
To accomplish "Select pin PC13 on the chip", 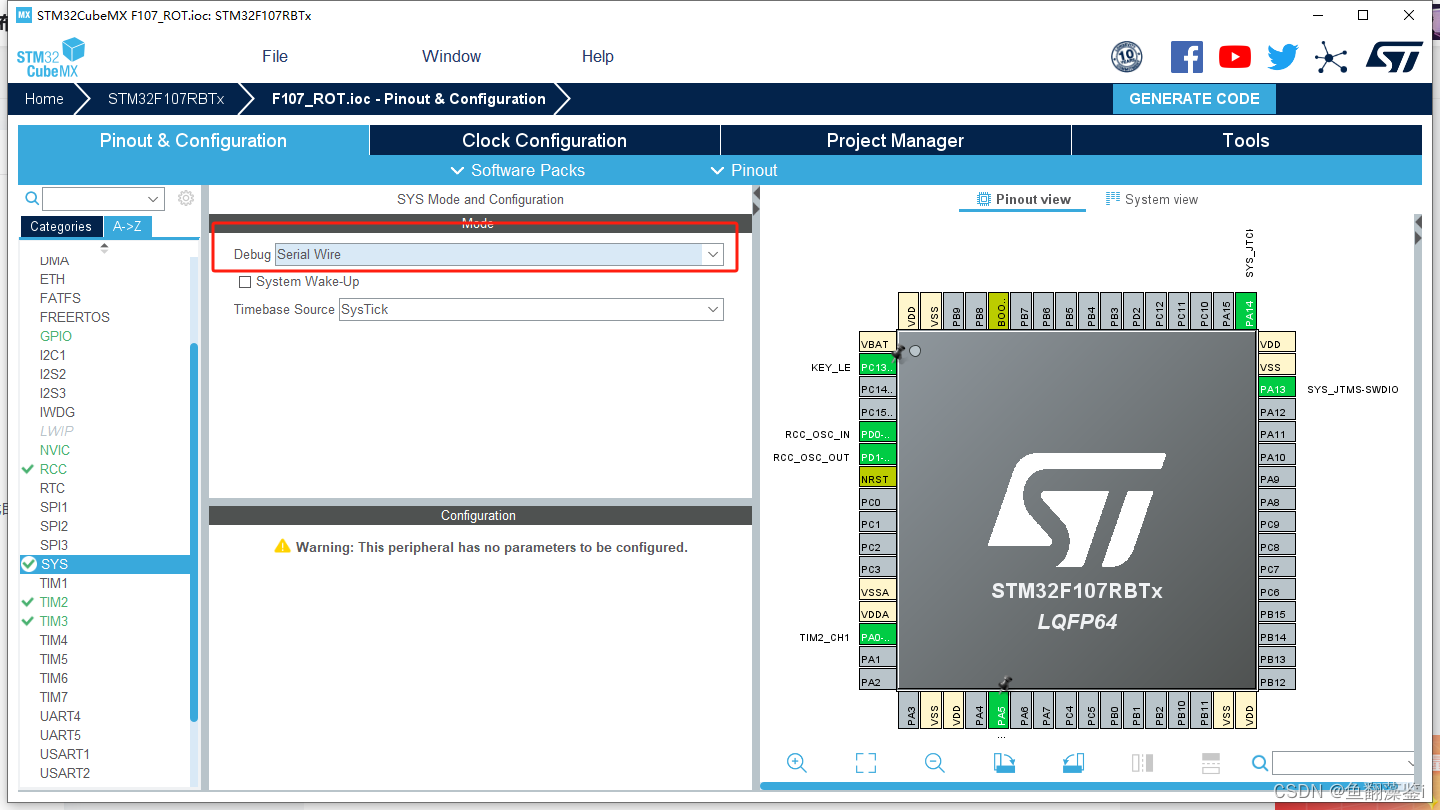I will [878, 367].
